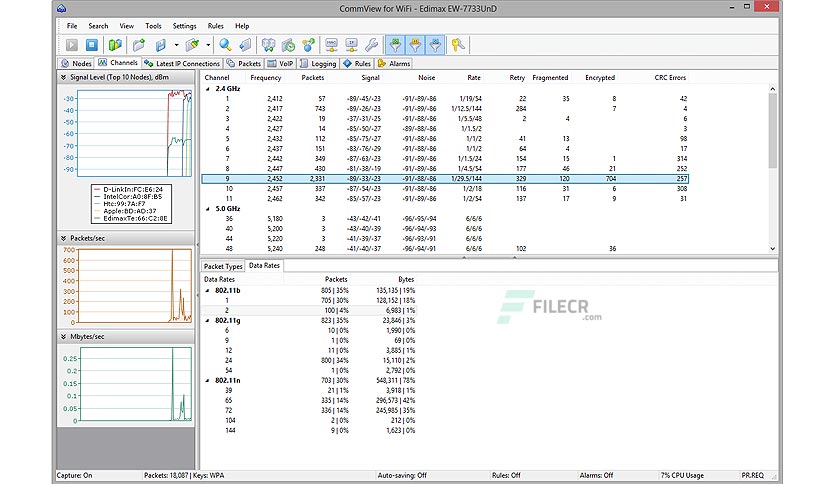Open the dropdown arrow next to broom icon

[x=208, y=45]
